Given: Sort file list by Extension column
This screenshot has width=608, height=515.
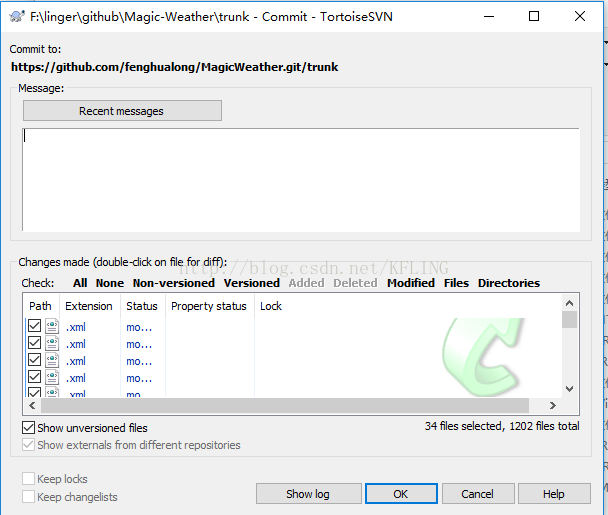Looking at the screenshot, I should tap(90, 306).
